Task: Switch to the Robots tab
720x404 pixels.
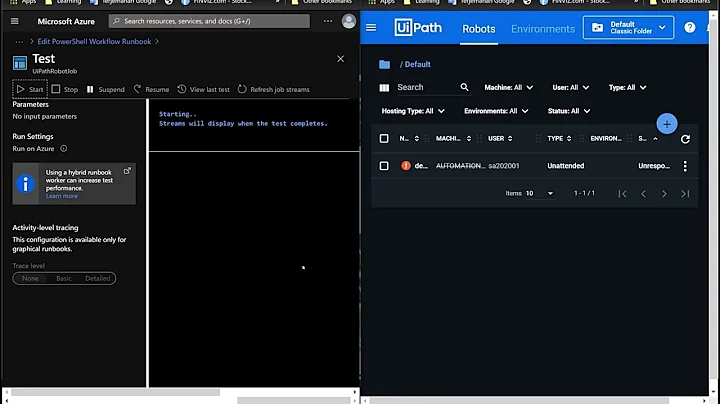Action: click(478, 29)
